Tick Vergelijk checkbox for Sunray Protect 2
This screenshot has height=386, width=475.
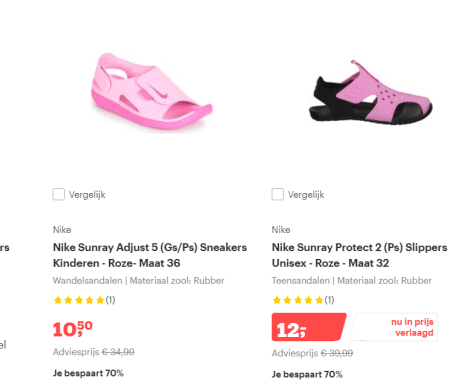(x=277, y=194)
